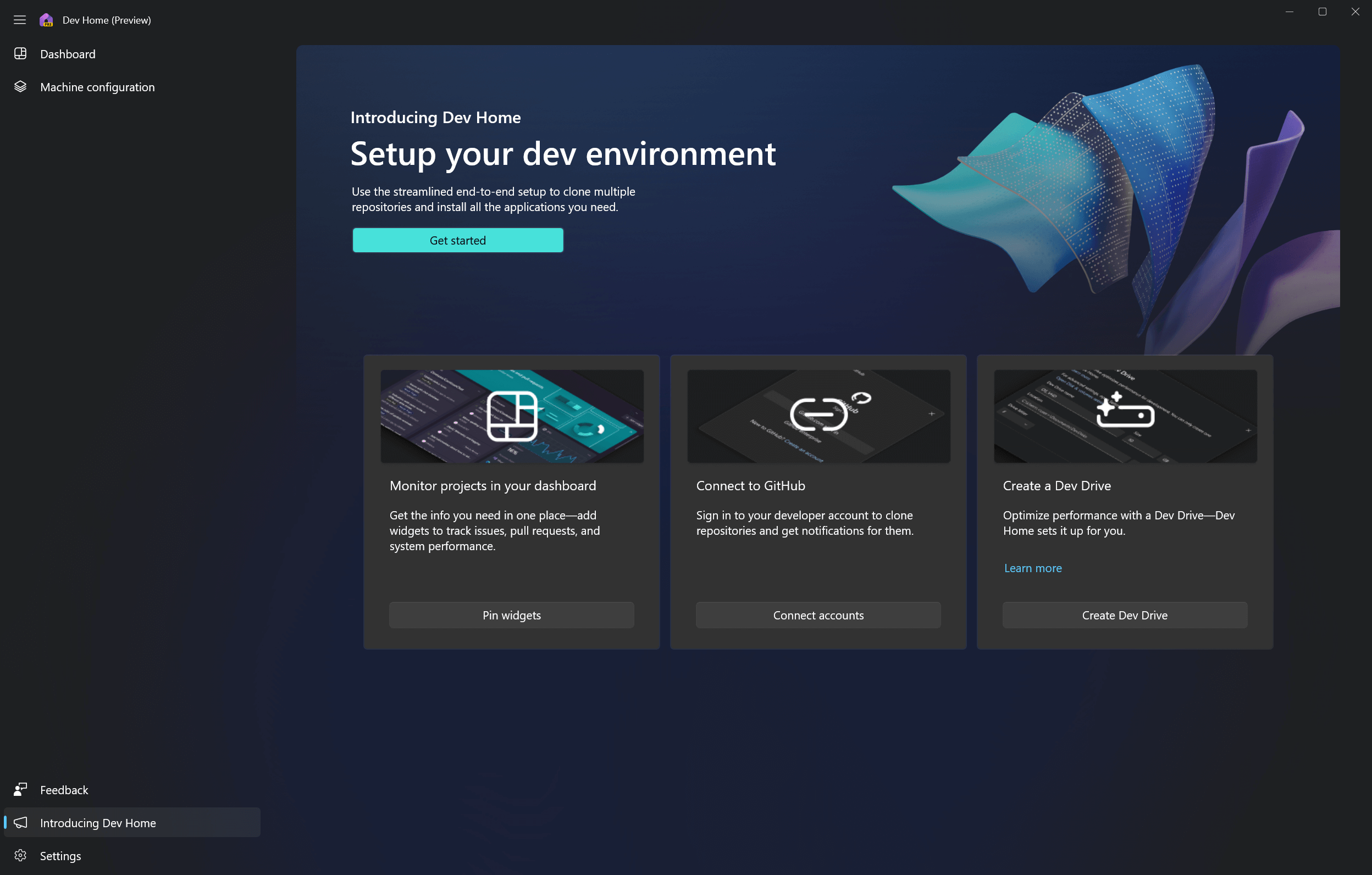Click Connect accounts button
The height and width of the screenshot is (875, 1372).
point(818,614)
